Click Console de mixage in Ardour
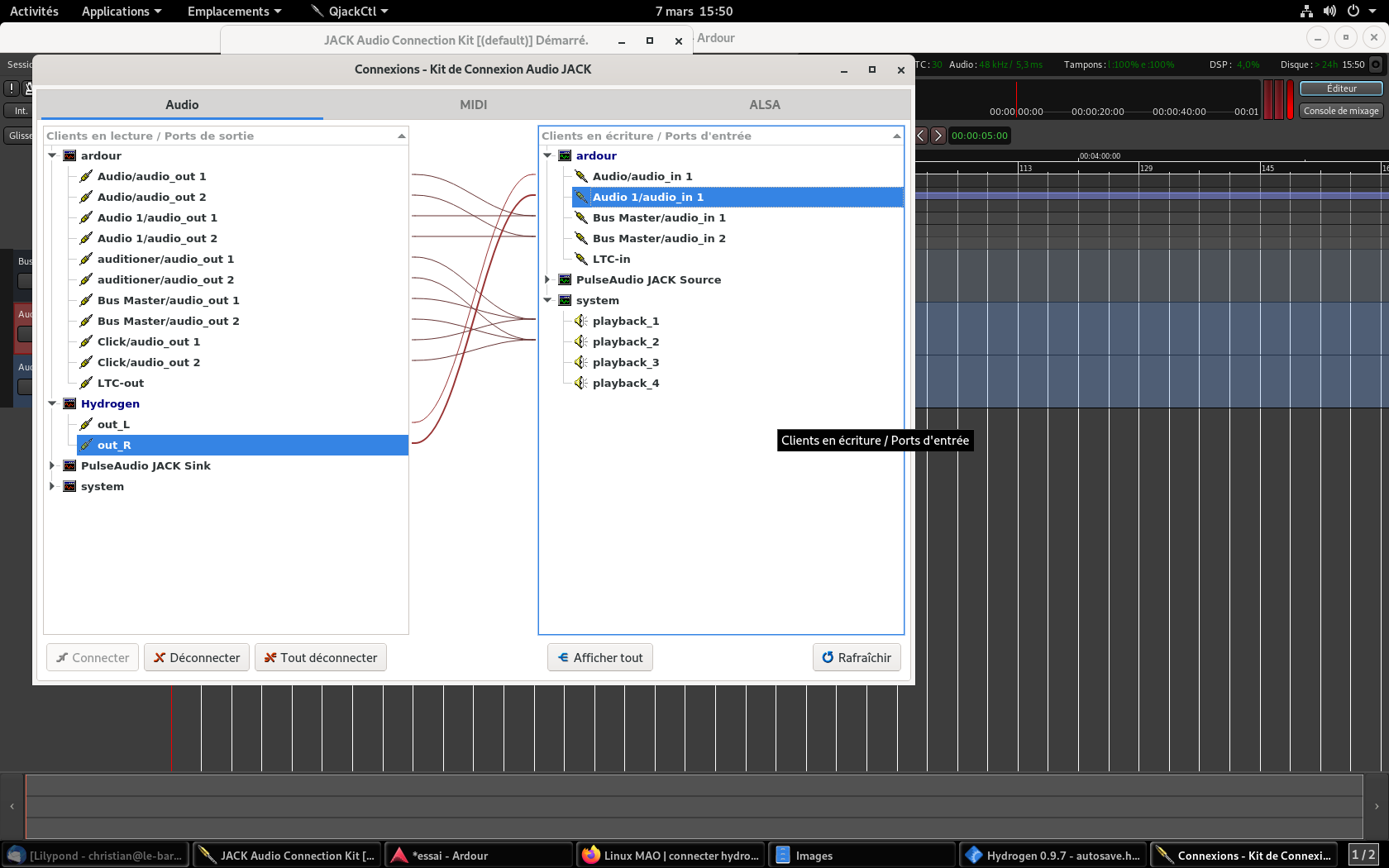This screenshot has width=1389, height=868. point(1341,111)
